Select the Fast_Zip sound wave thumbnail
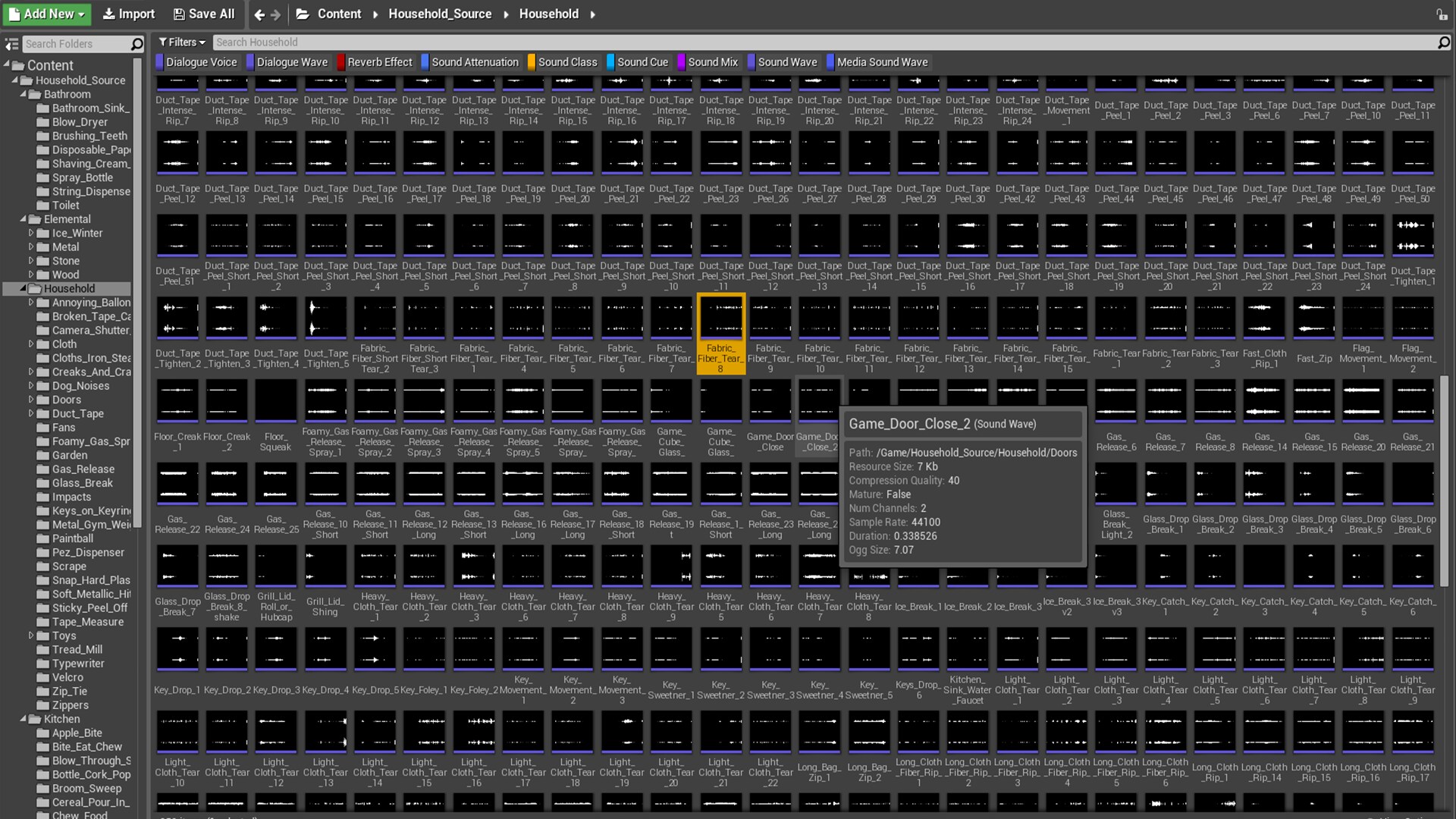This screenshot has width=1456, height=819. pyautogui.click(x=1313, y=318)
